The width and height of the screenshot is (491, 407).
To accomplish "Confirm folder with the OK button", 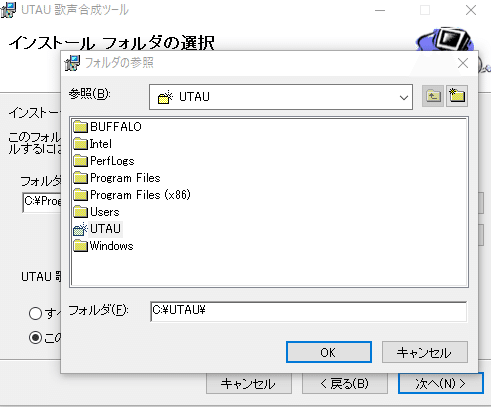I will 329,352.
